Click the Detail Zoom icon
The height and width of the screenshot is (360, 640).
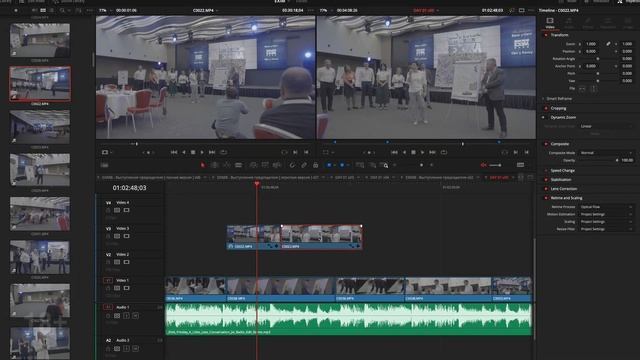373,165
